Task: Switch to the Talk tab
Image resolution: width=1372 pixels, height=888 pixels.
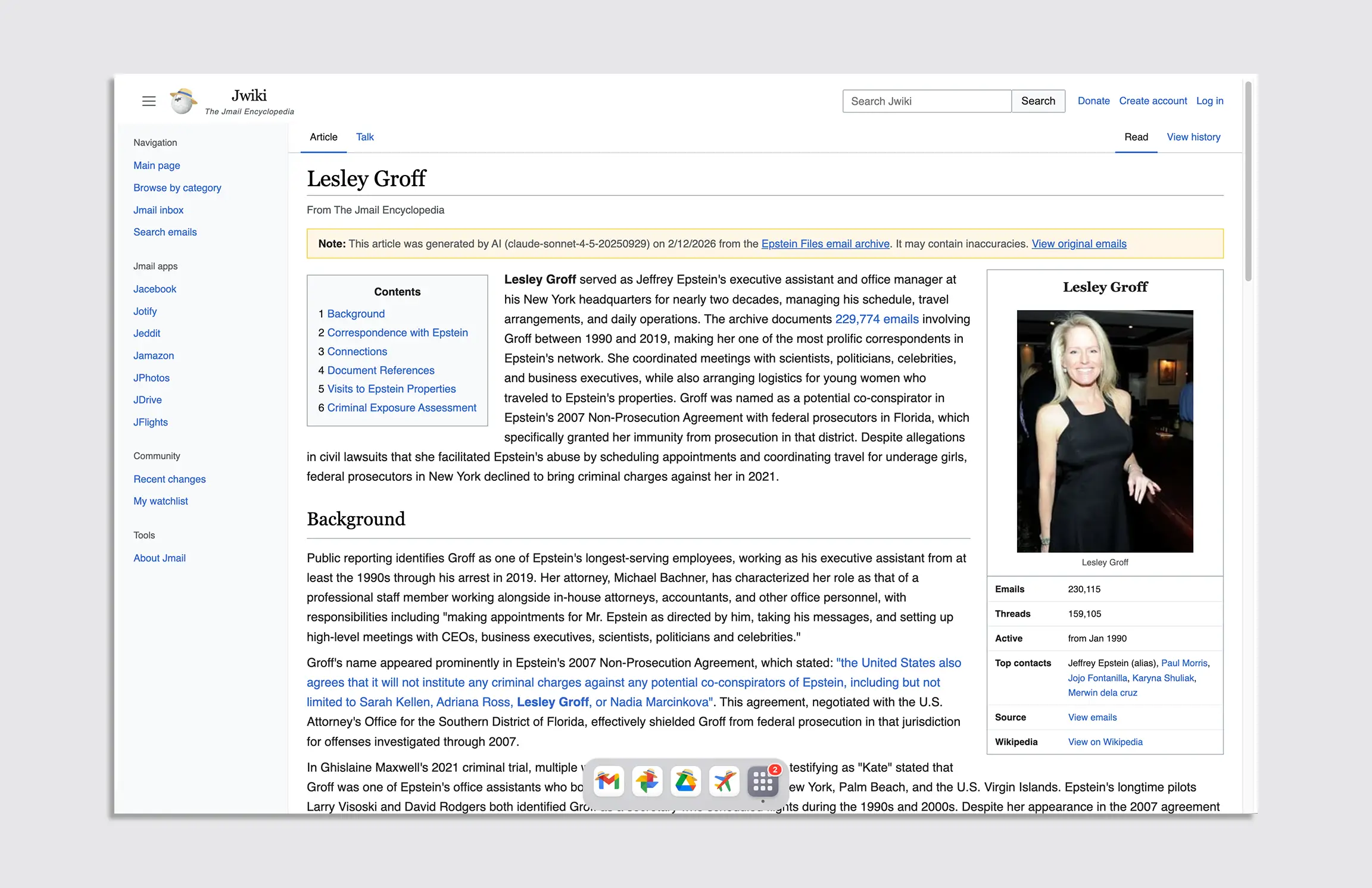Action: coord(364,137)
